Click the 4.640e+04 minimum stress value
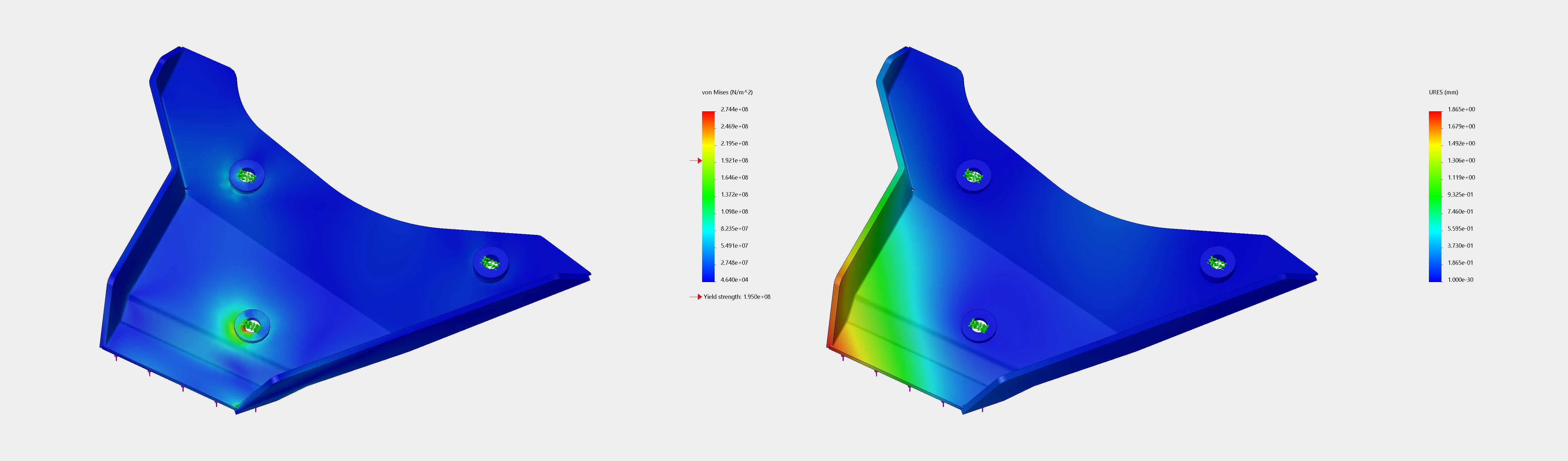The height and width of the screenshot is (461, 1568). click(734, 280)
